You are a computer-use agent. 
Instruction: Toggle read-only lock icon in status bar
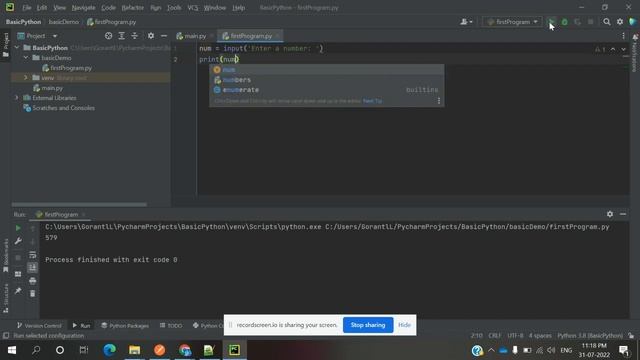click(631, 336)
